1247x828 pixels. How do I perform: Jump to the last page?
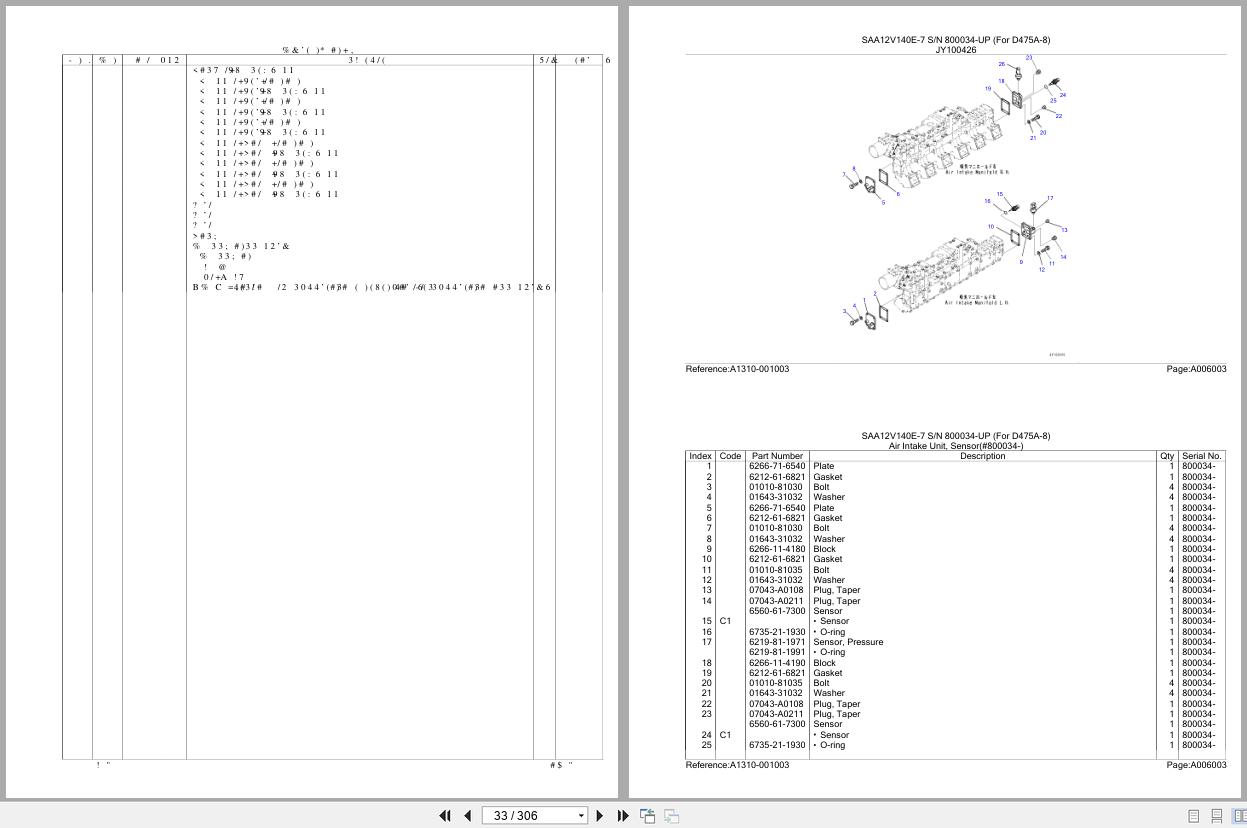pos(623,816)
